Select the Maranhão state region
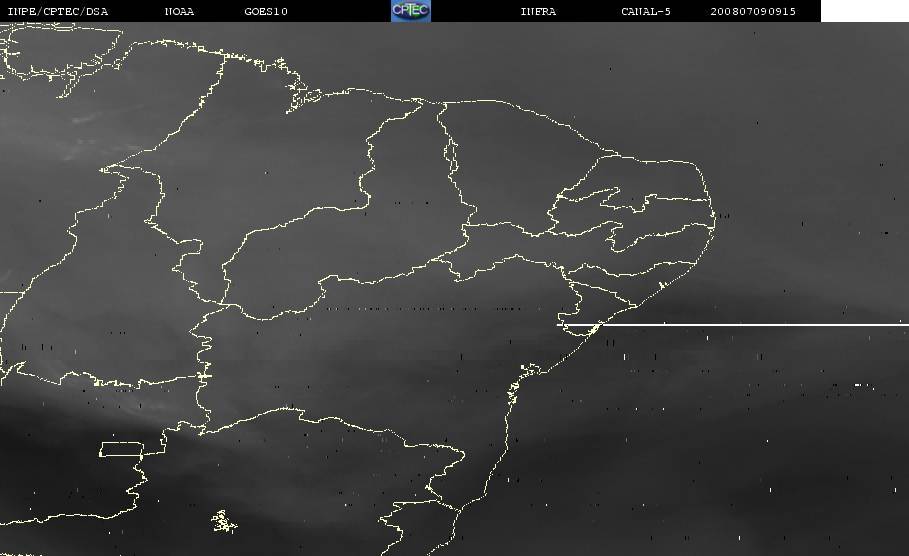 click(x=290, y=150)
